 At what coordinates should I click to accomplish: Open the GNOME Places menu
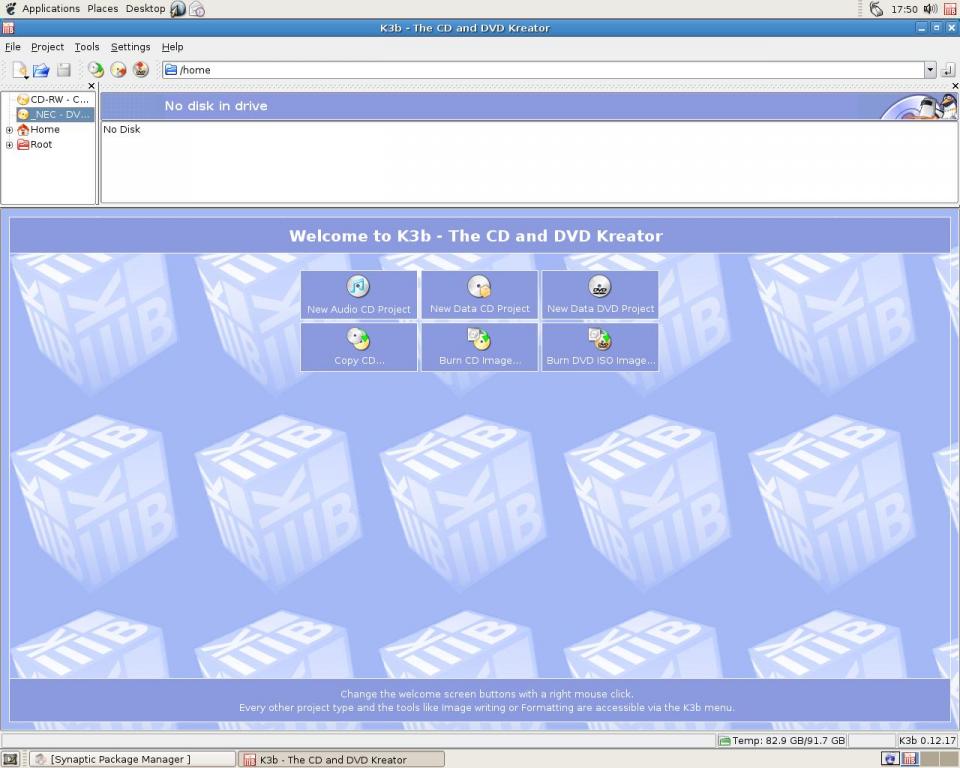(x=102, y=9)
